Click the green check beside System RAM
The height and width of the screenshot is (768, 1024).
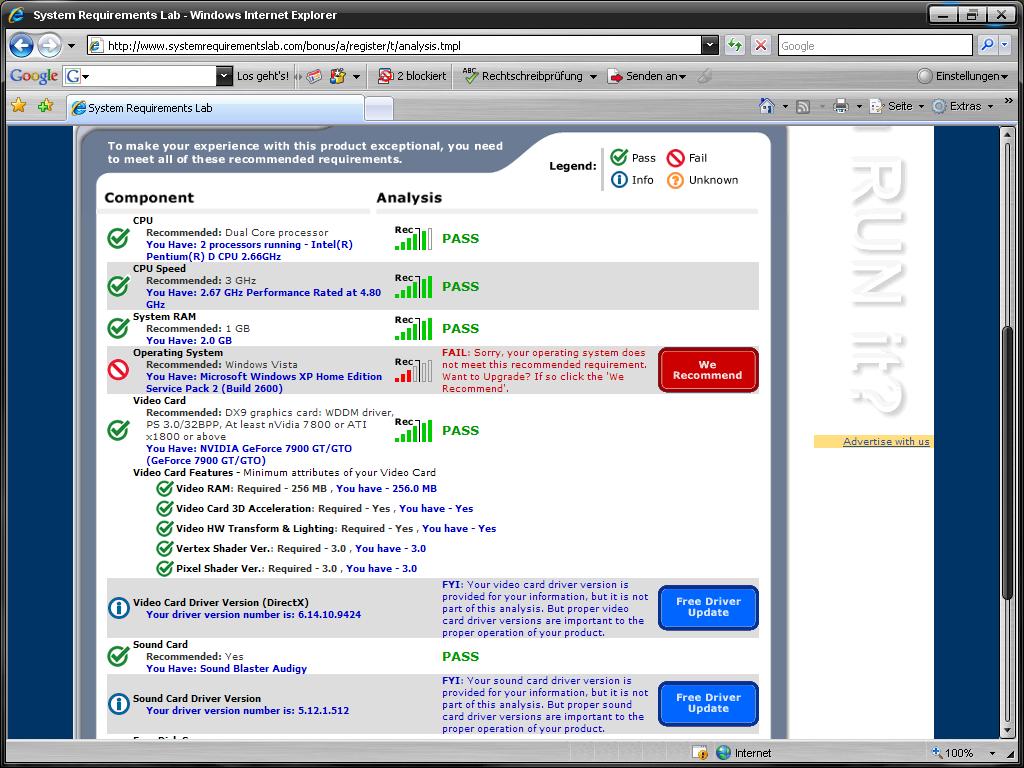point(118,328)
